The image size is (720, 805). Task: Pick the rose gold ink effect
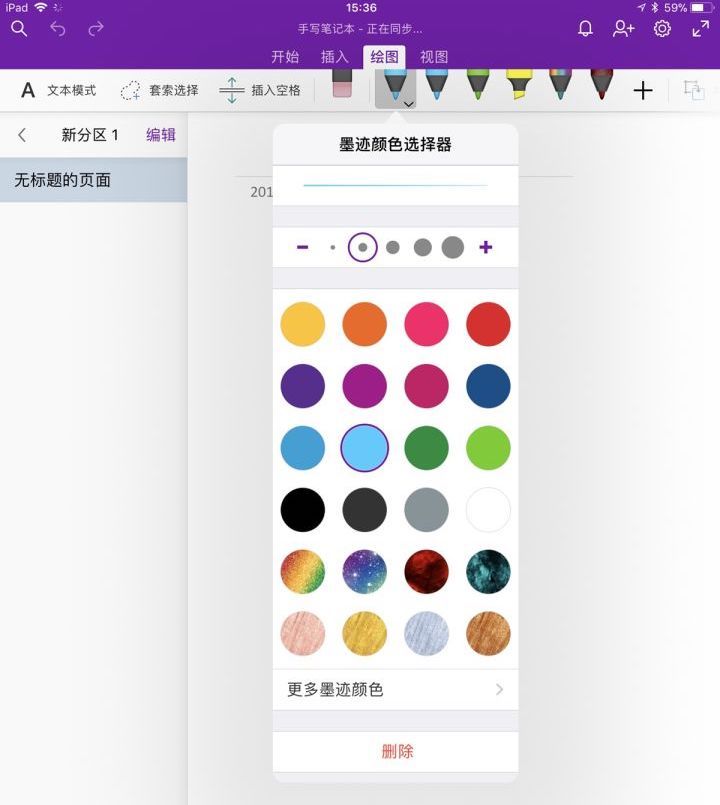point(302,634)
